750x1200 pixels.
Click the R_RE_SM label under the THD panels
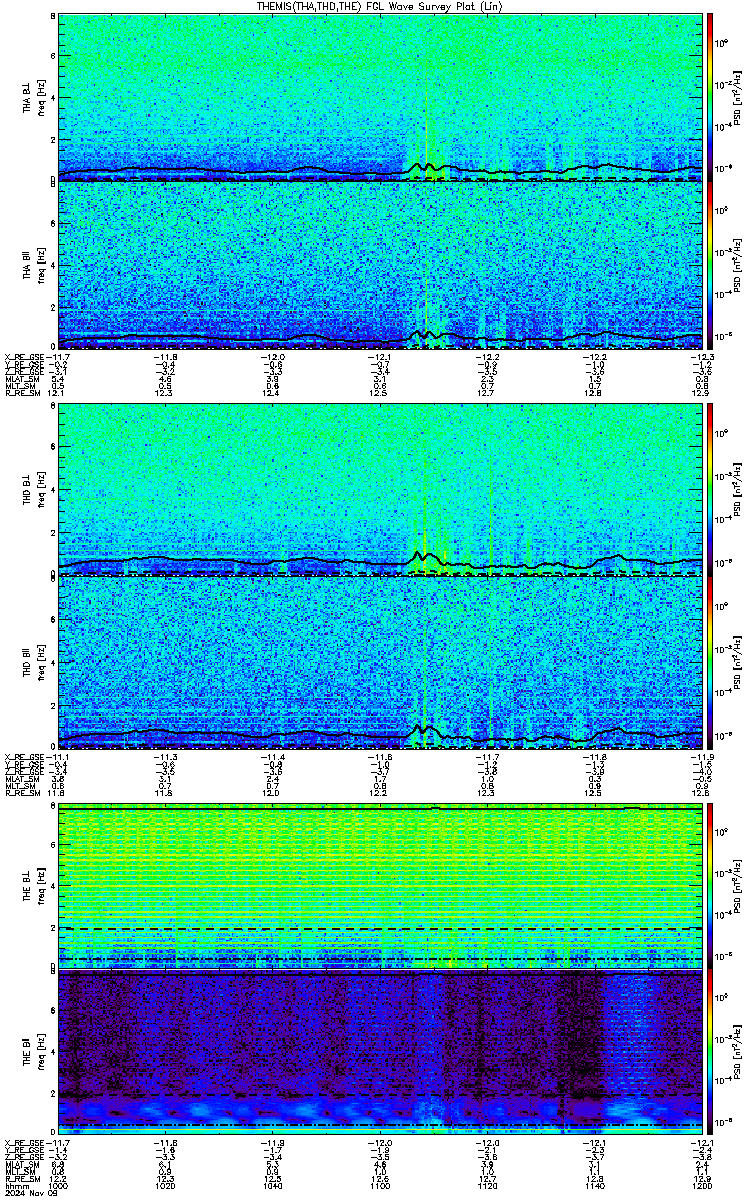click(x=22, y=793)
